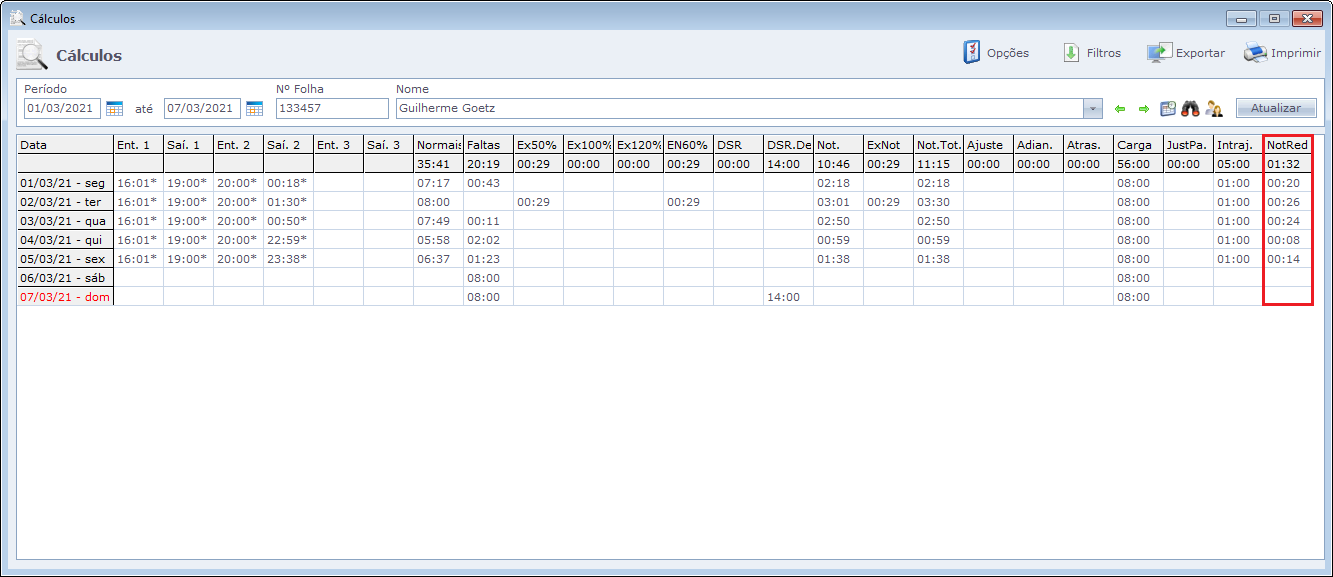Click the period start date field
Viewport: 1333px width, 577px height.
[x=62, y=108]
